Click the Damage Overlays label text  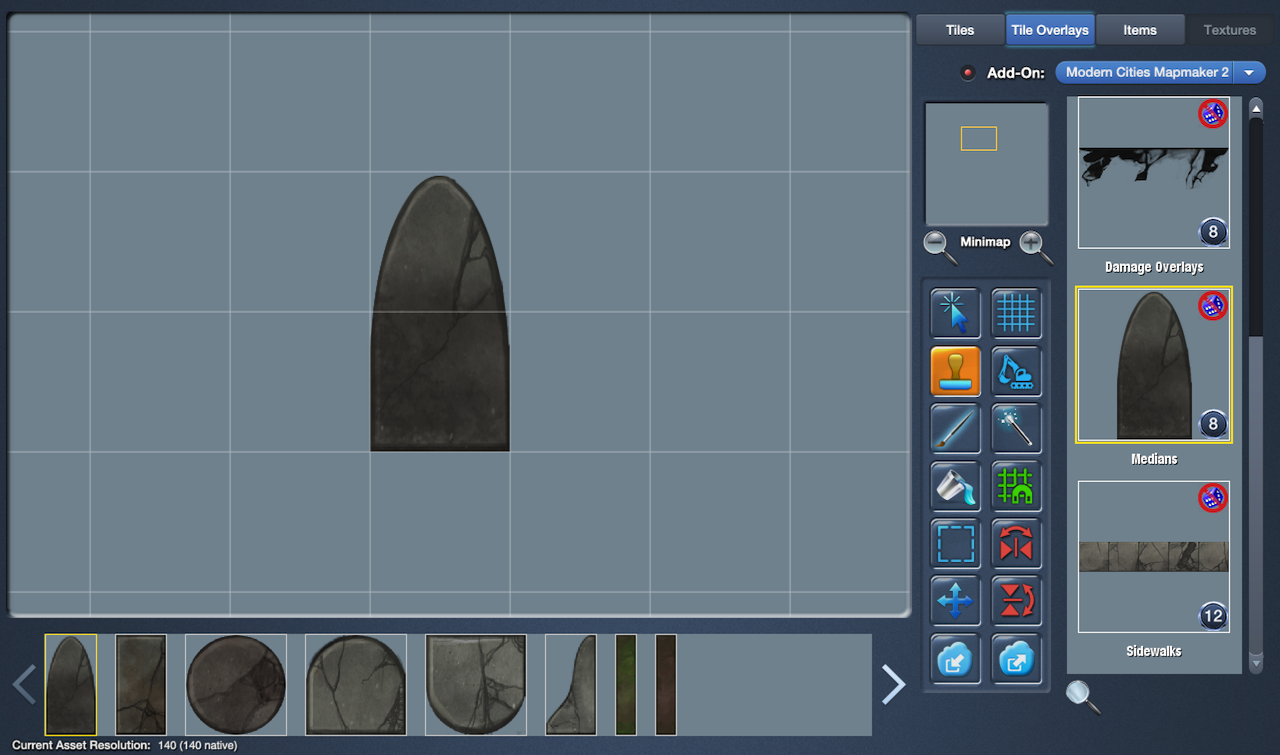[1154, 267]
